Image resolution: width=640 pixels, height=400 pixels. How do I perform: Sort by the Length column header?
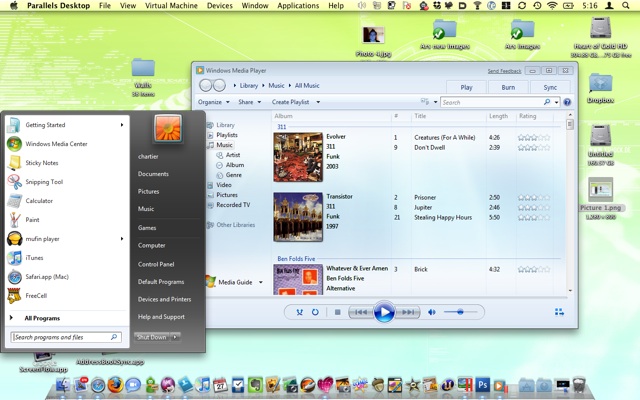[498, 116]
